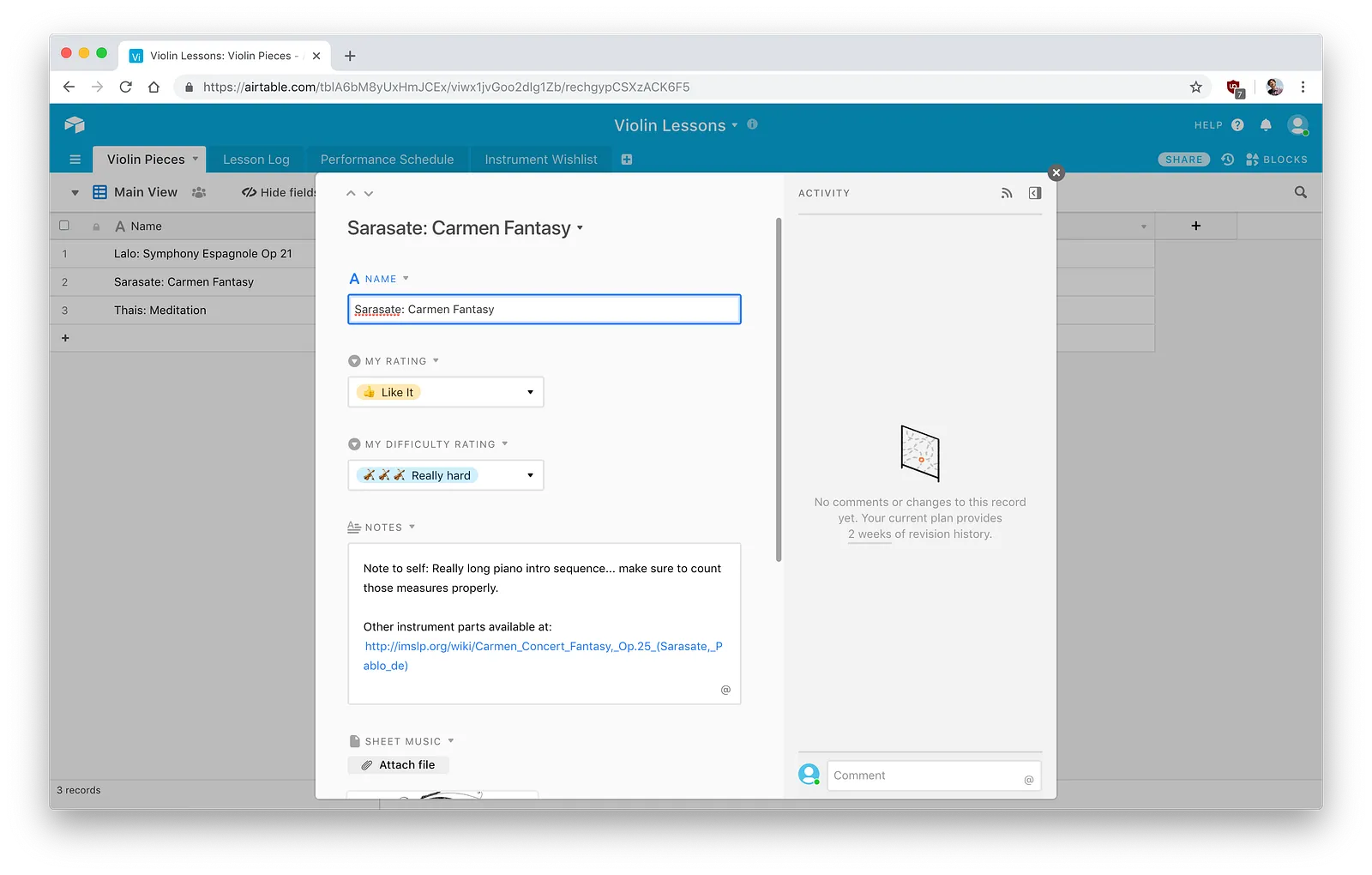Screen dimensions: 1372x875
Task: Go to previous record with up chevron
Action: point(351,194)
